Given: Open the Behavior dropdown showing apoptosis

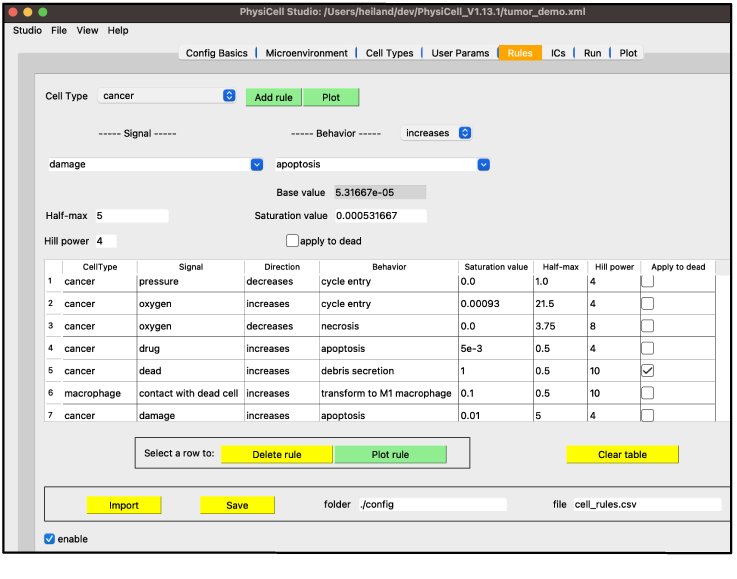Looking at the screenshot, I should coord(382,164).
